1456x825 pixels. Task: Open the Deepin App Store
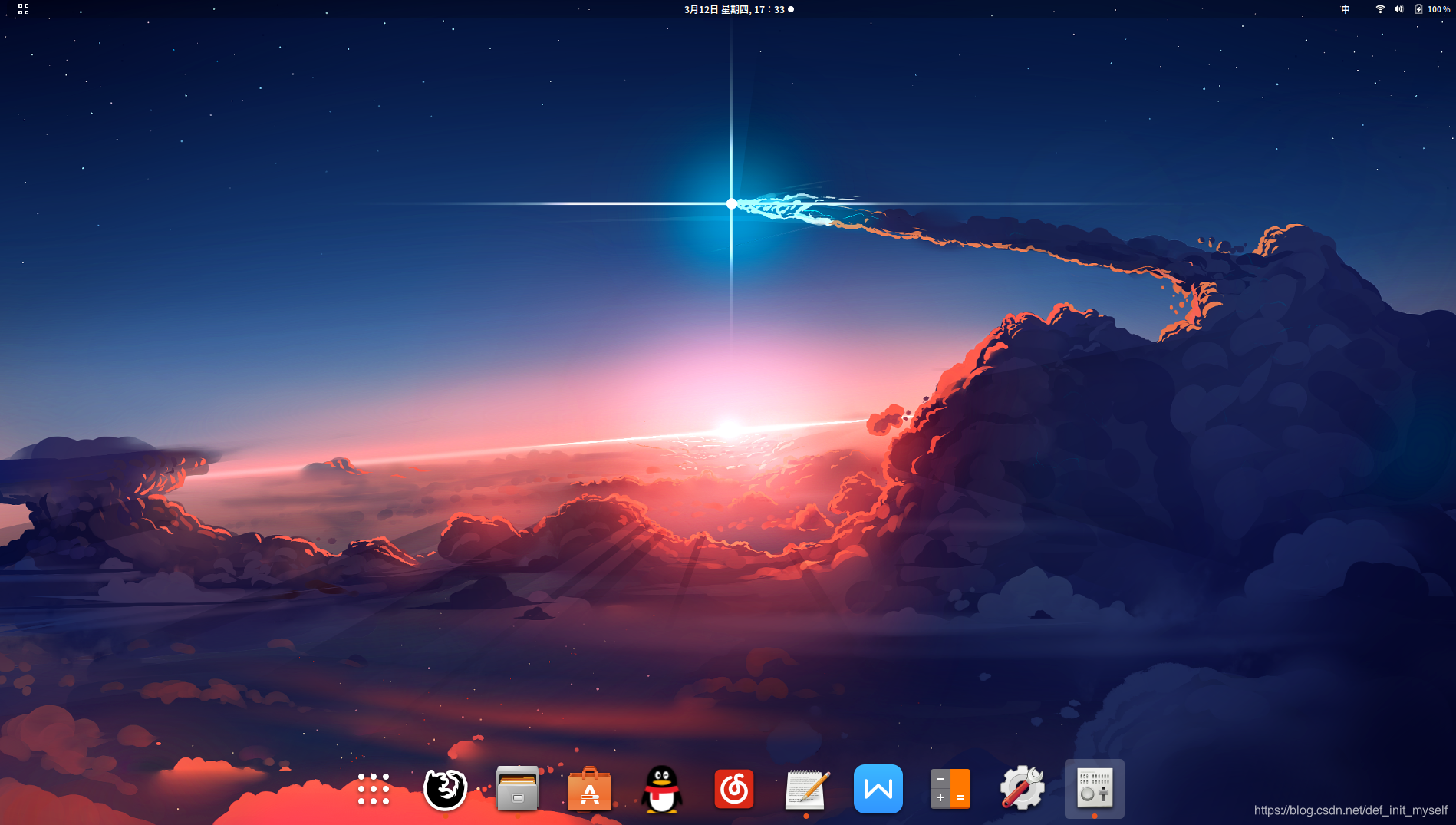(590, 788)
